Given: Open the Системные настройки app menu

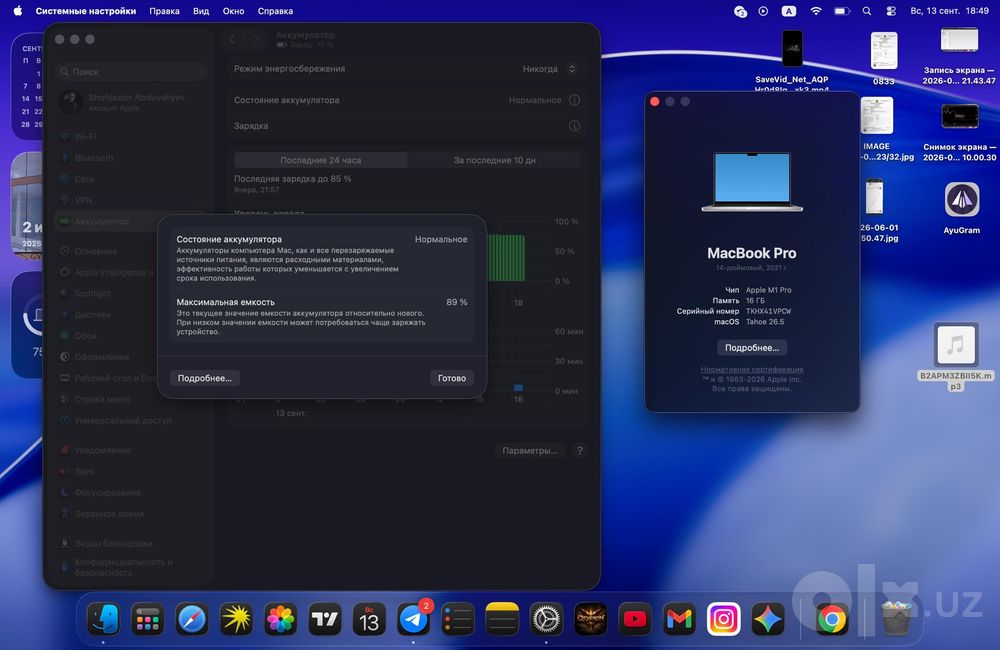Looking at the screenshot, I should [85, 11].
